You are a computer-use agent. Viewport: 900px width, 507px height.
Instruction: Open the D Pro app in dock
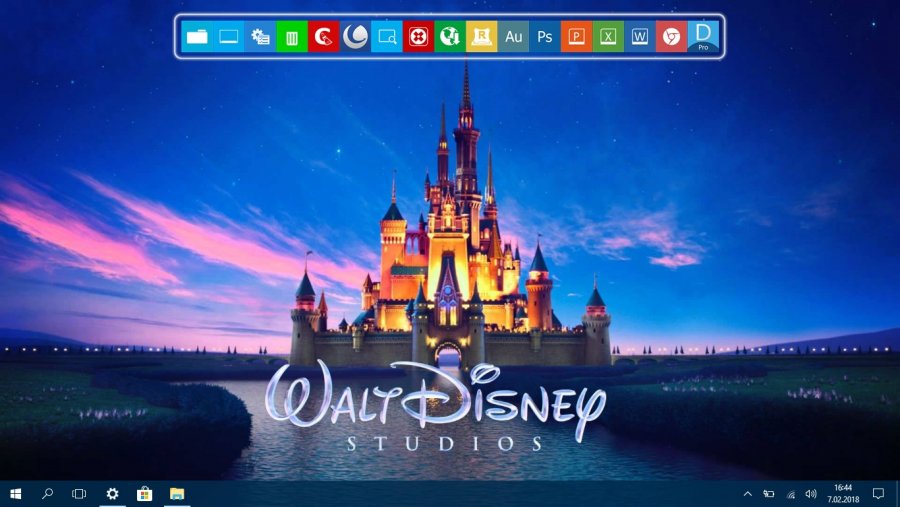click(x=703, y=37)
